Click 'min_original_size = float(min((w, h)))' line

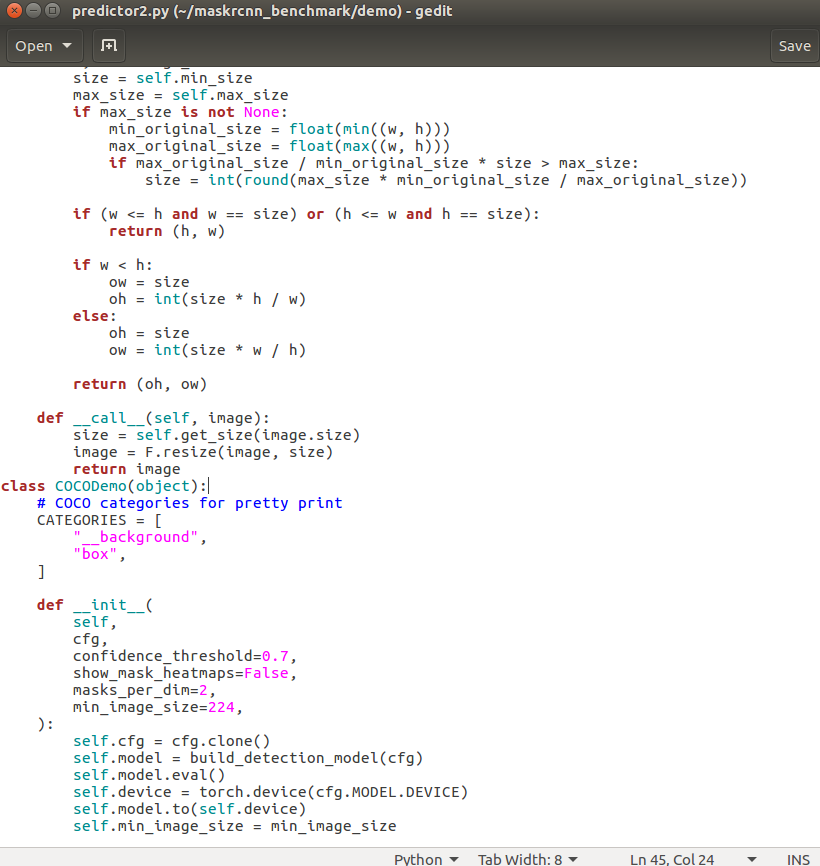click(x=279, y=129)
